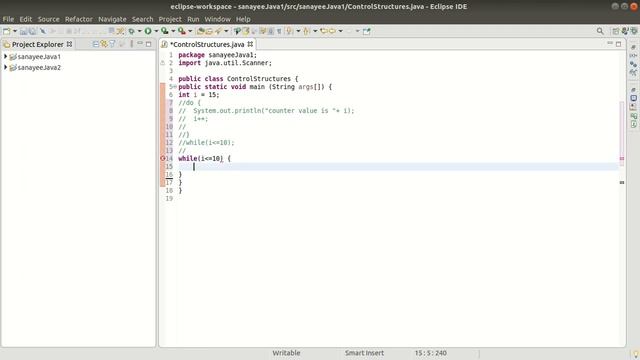The image size is (640, 360).
Task: Click the Next Annotation icon
Action: pyautogui.click(x=289, y=31)
